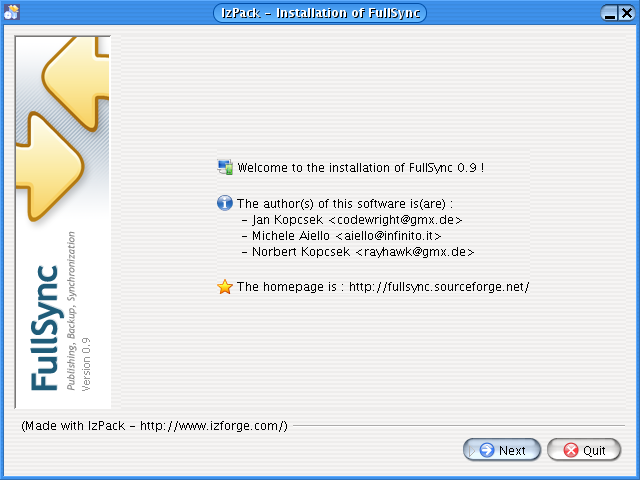Click the yellow star icon beside homepage
Viewport: 640px width, 480px height.
[225, 287]
